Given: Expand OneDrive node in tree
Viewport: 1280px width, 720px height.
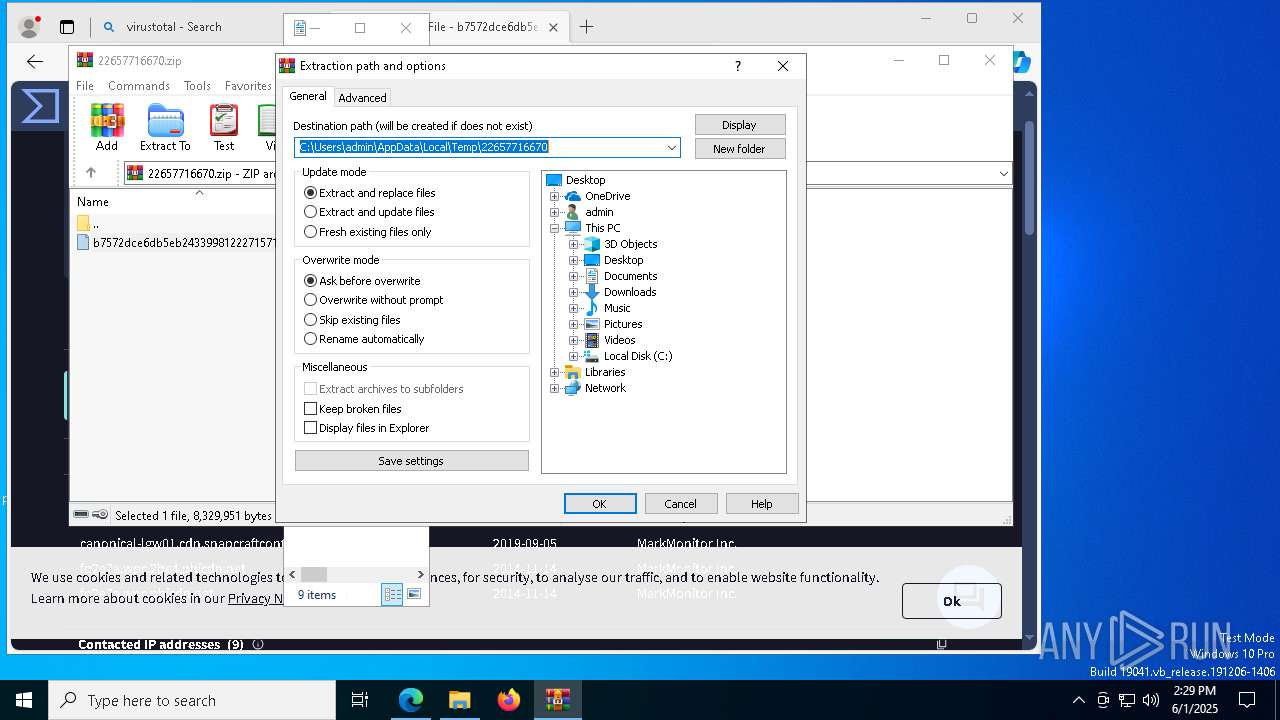Looking at the screenshot, I should [555, 196].
